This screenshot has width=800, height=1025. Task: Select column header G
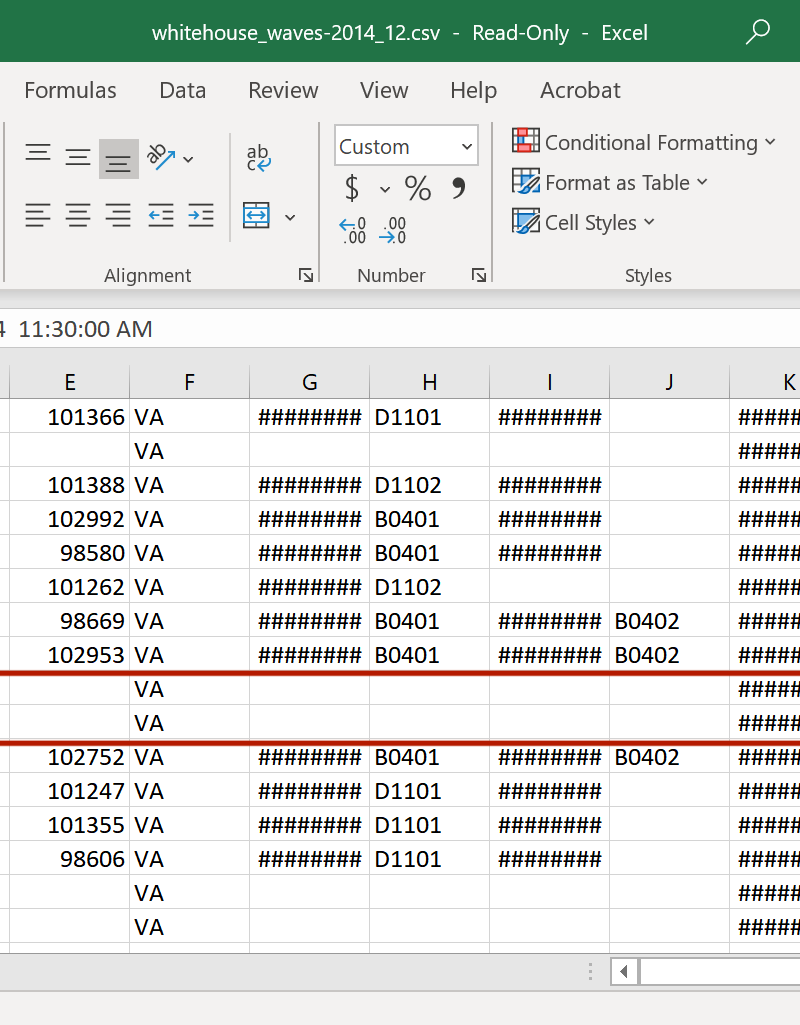309,381
